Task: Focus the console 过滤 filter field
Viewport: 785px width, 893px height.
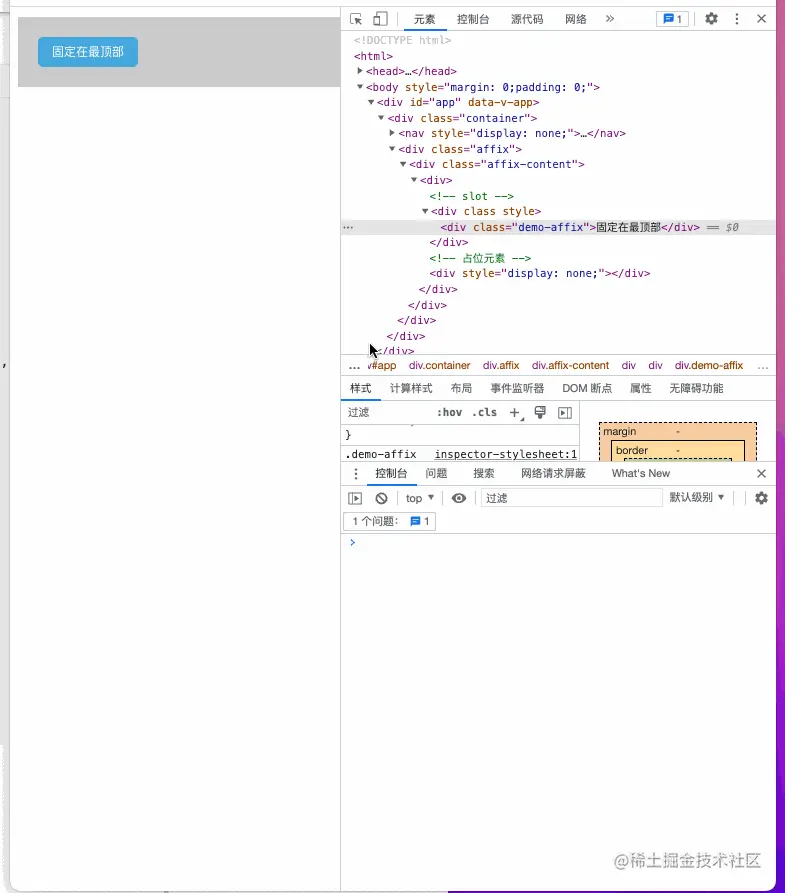Action: [571, 498]
